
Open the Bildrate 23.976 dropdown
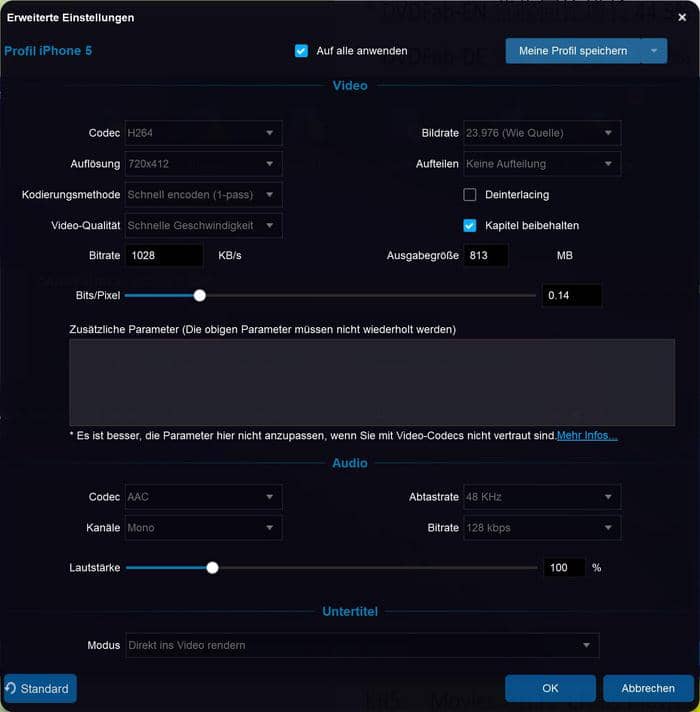pyautogui.click(x=541, y=133)
